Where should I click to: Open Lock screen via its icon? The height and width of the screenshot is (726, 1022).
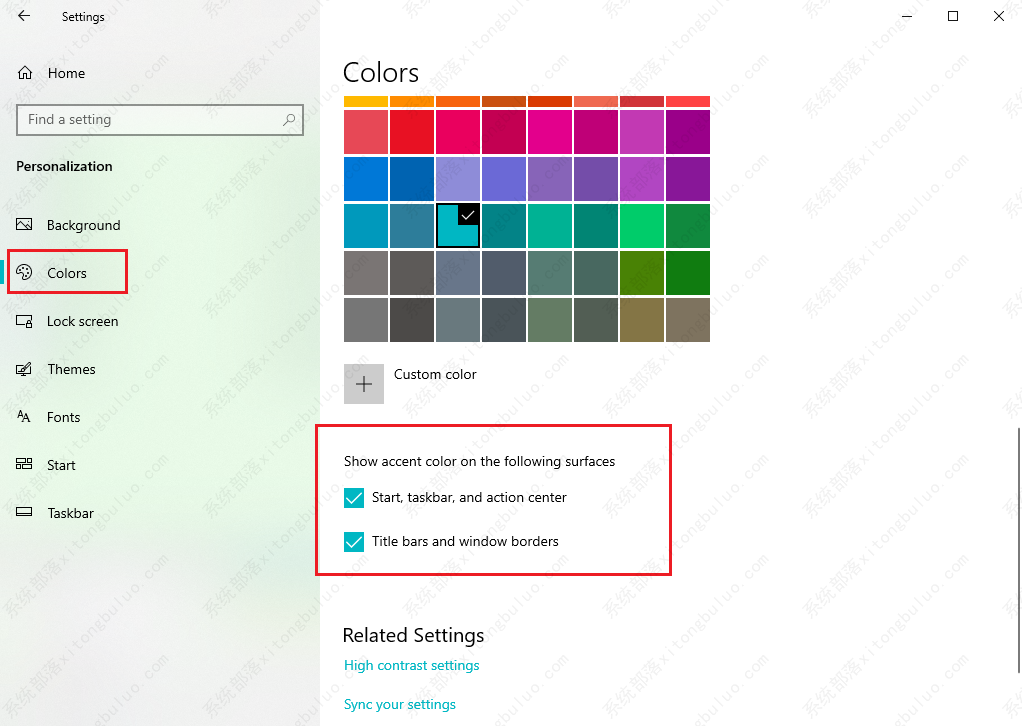click(x=26, y=321)
